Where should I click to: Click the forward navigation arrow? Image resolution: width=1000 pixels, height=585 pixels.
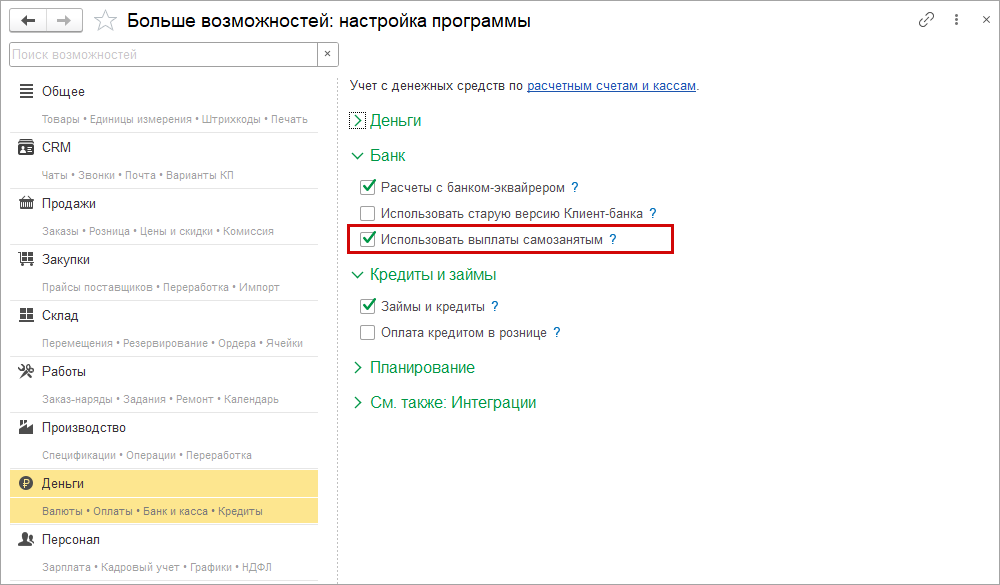click(x=64, y=20)
